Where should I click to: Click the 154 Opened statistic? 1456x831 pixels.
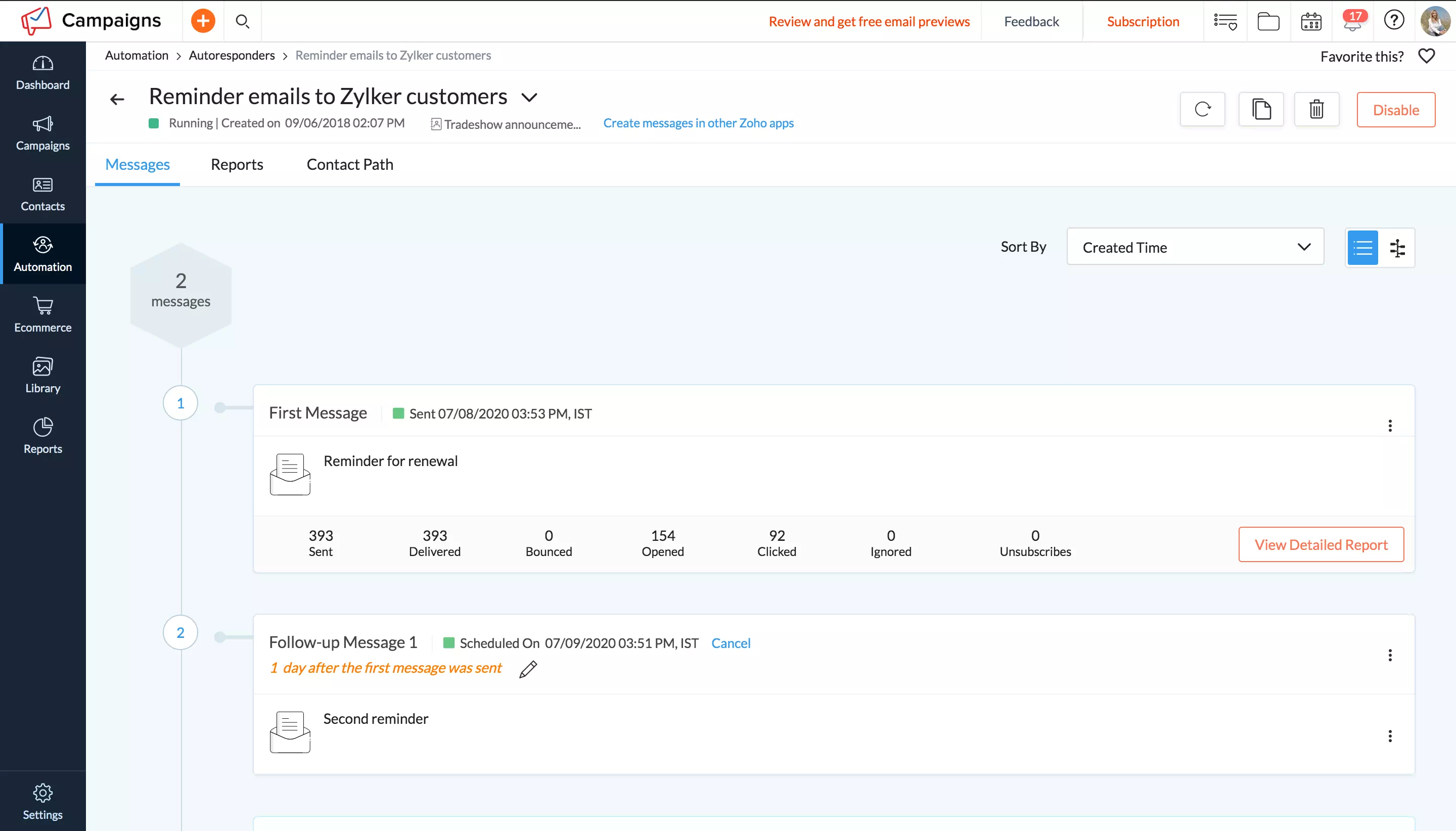click(663, 543)
